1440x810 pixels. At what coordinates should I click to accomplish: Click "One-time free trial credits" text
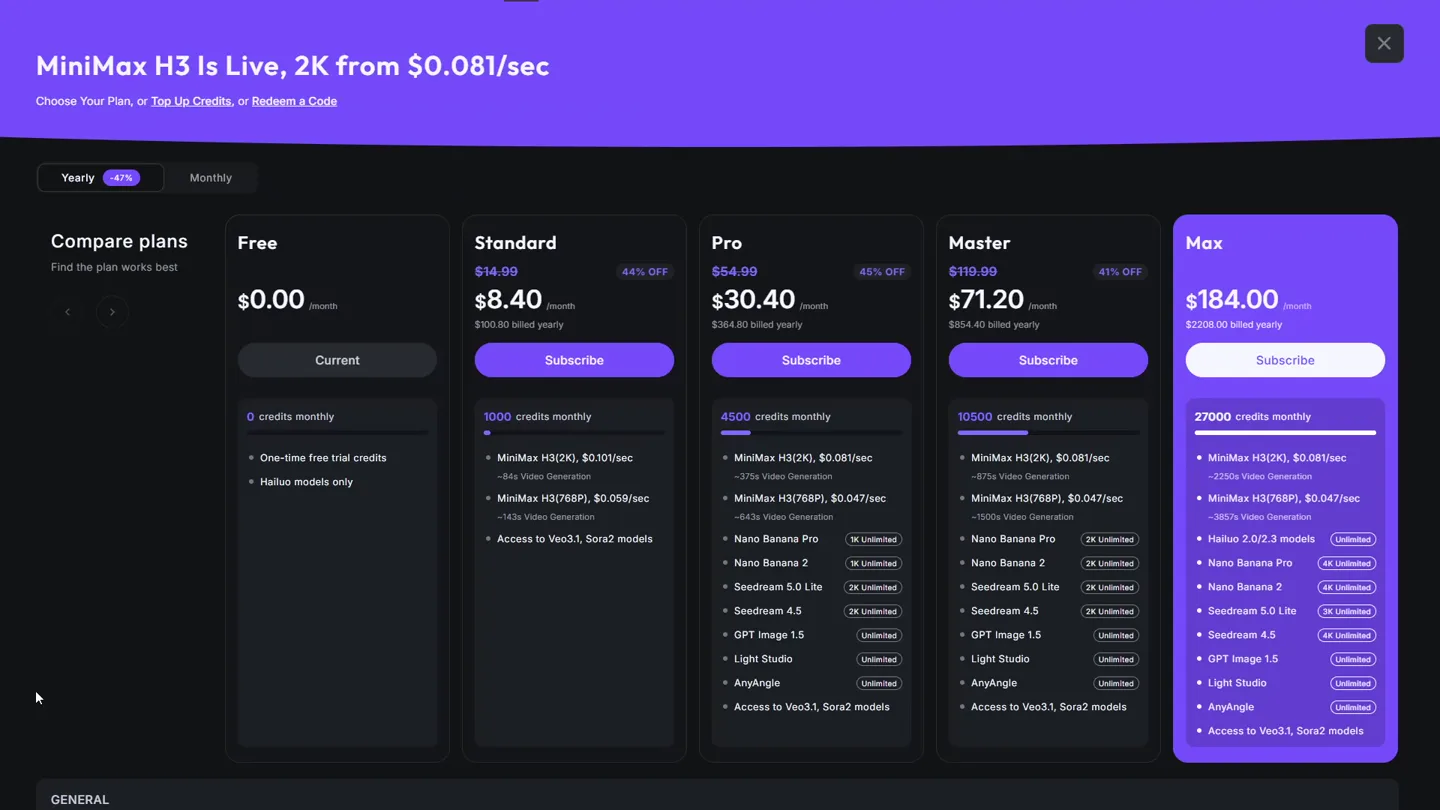[323, 458]
